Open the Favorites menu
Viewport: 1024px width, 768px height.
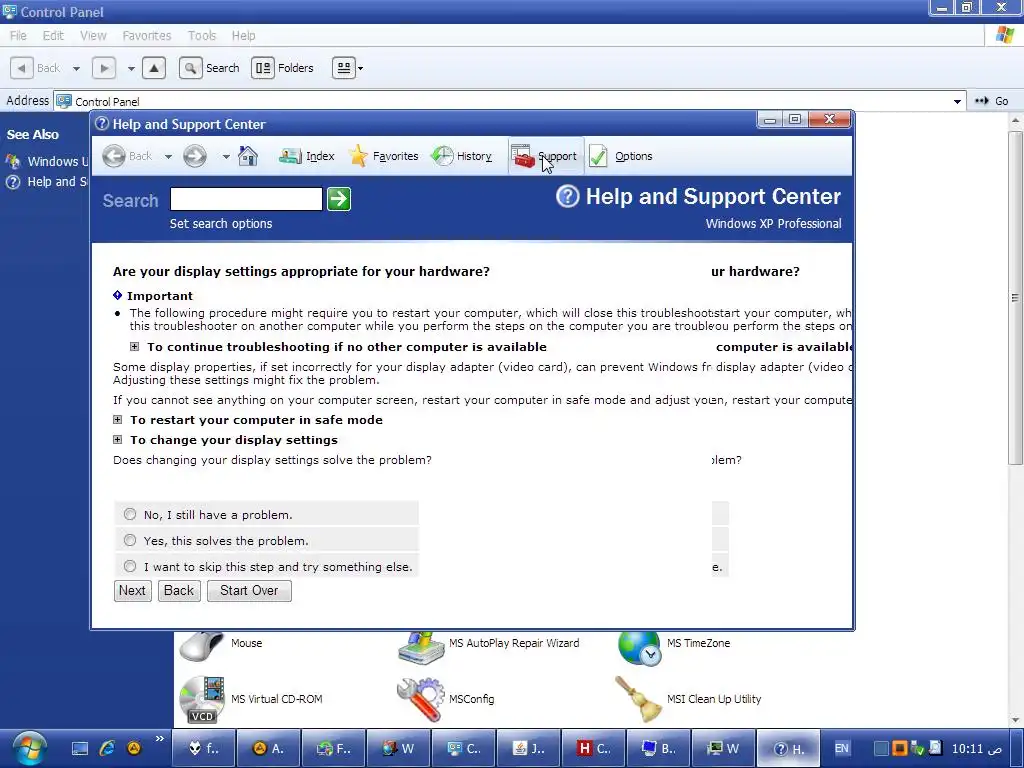[x=147, y=36]
